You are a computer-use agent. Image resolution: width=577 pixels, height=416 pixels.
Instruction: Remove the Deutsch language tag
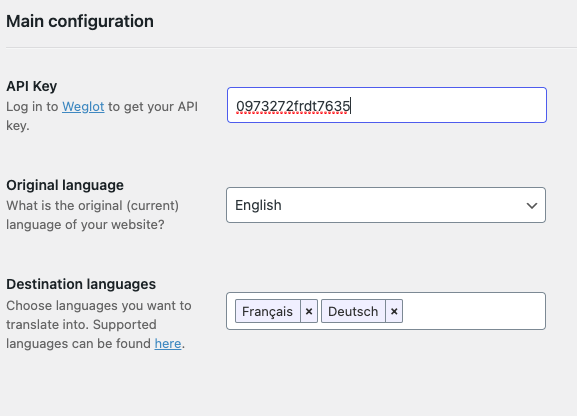[x=394, y=311]
